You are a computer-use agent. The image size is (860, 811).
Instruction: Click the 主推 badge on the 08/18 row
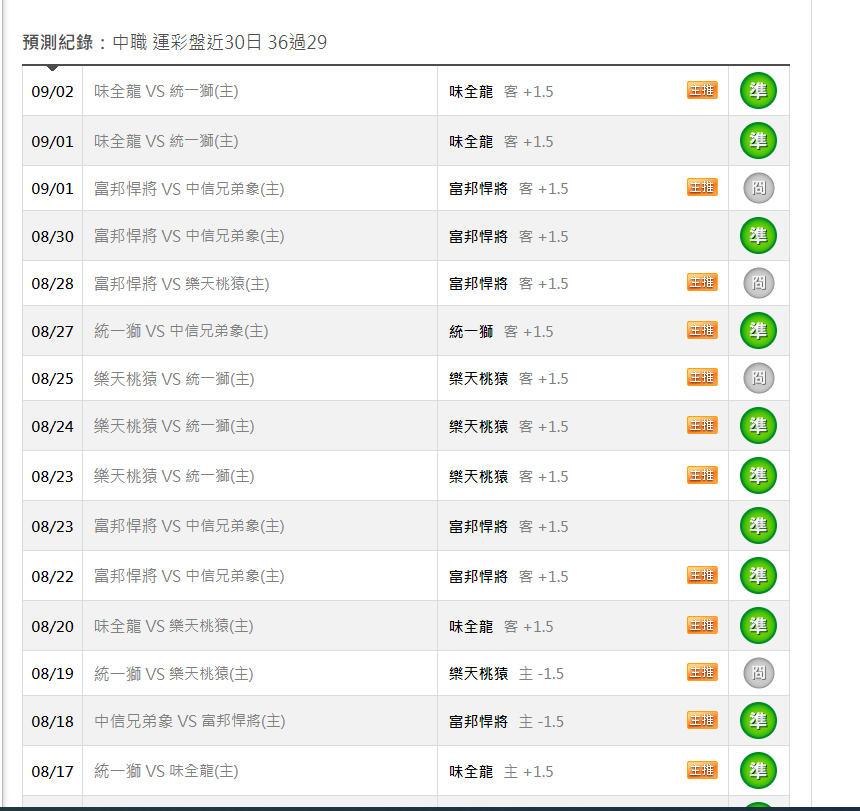pyautogui.click(x=702, y=720)
